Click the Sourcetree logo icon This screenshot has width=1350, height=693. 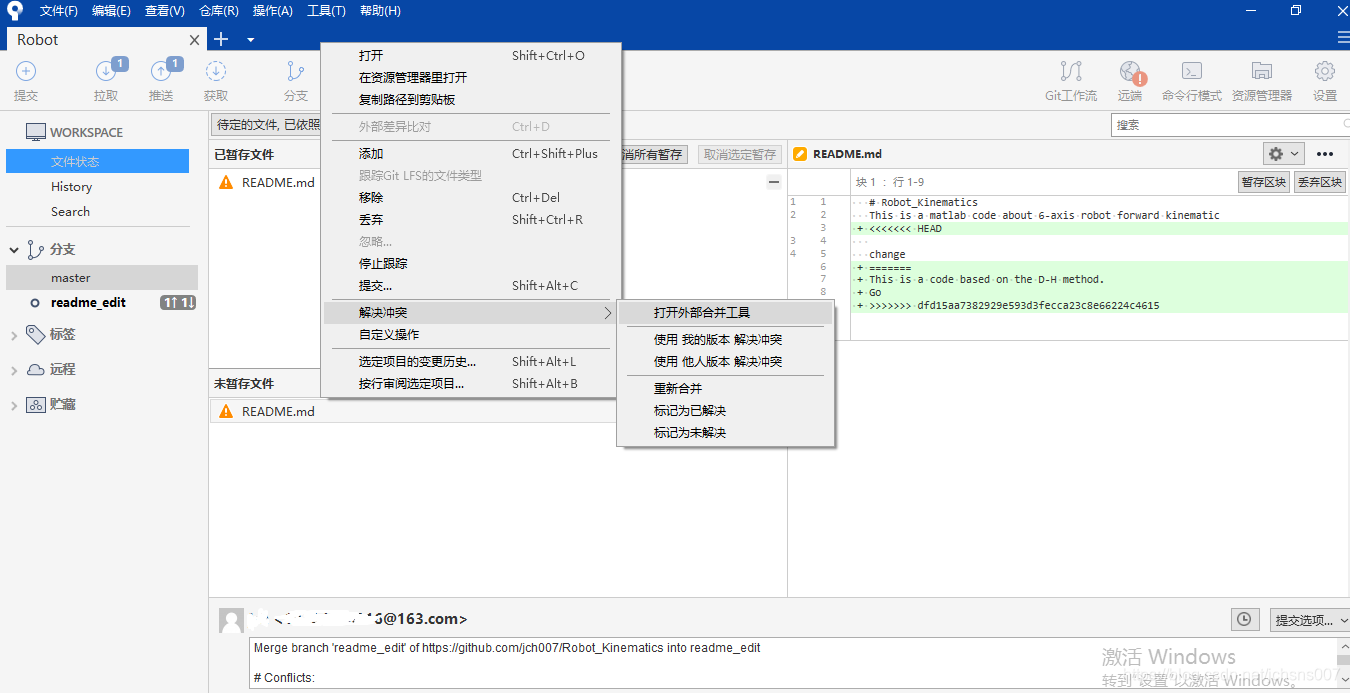[x=14, y=11]
